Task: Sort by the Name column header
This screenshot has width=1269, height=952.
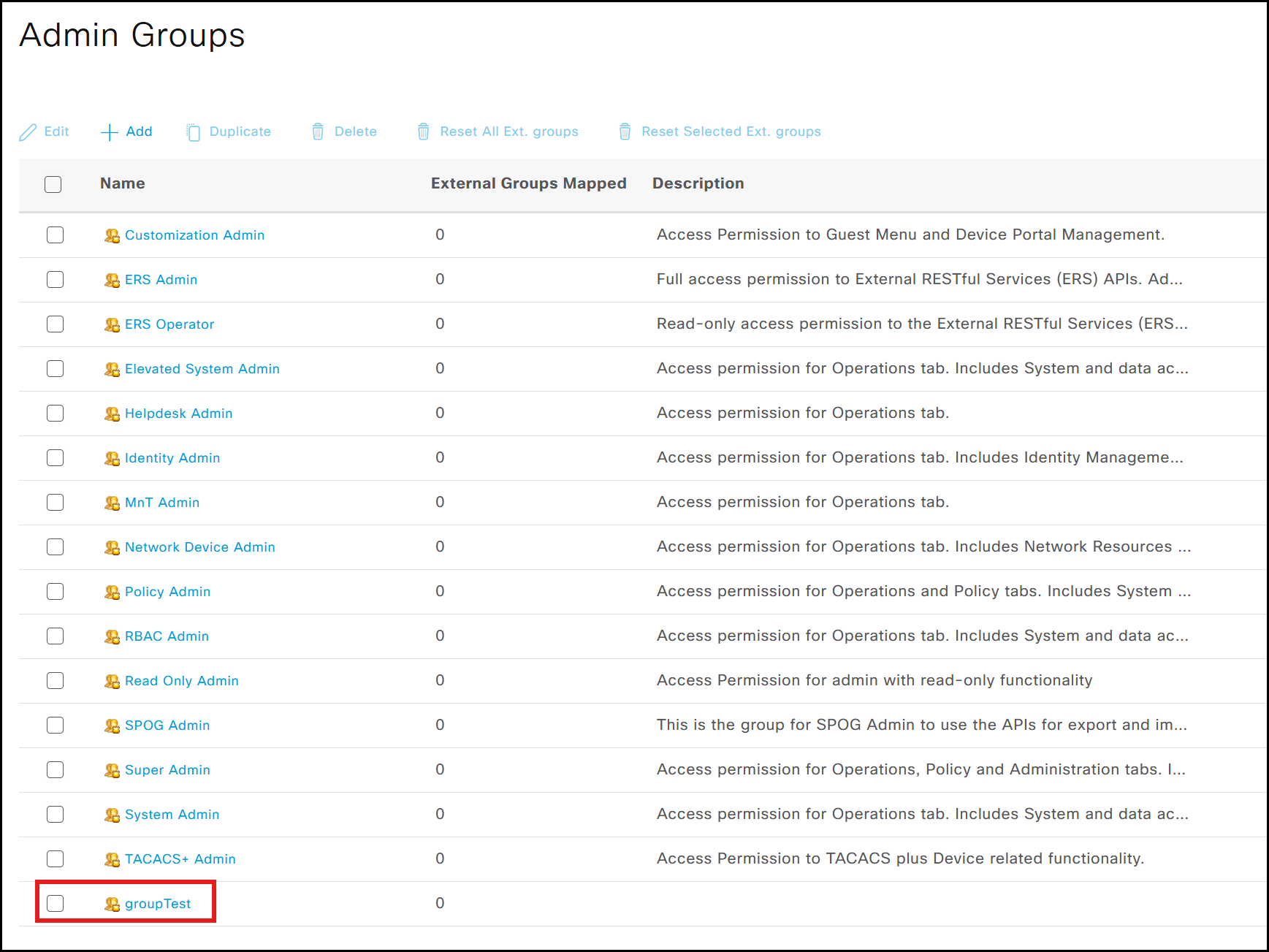Action: (122, 183)
